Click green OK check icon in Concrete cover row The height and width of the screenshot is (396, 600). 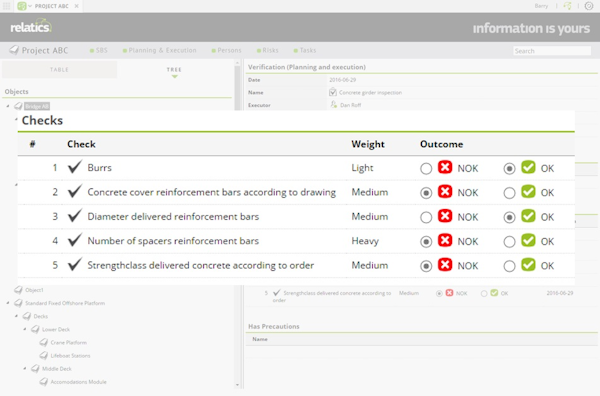click(x=528, y=191)
